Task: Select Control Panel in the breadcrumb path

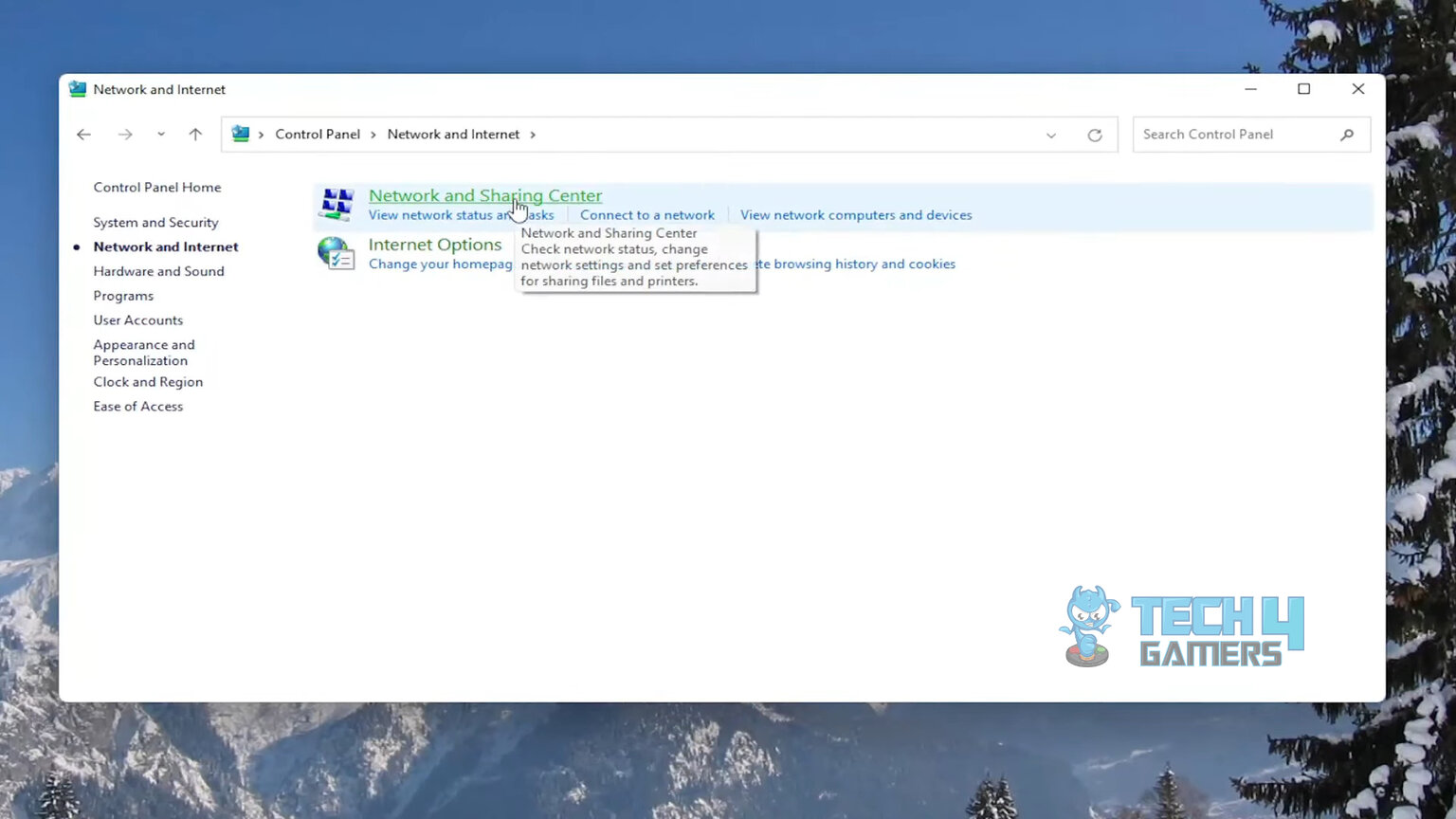Action: point(318,135)
